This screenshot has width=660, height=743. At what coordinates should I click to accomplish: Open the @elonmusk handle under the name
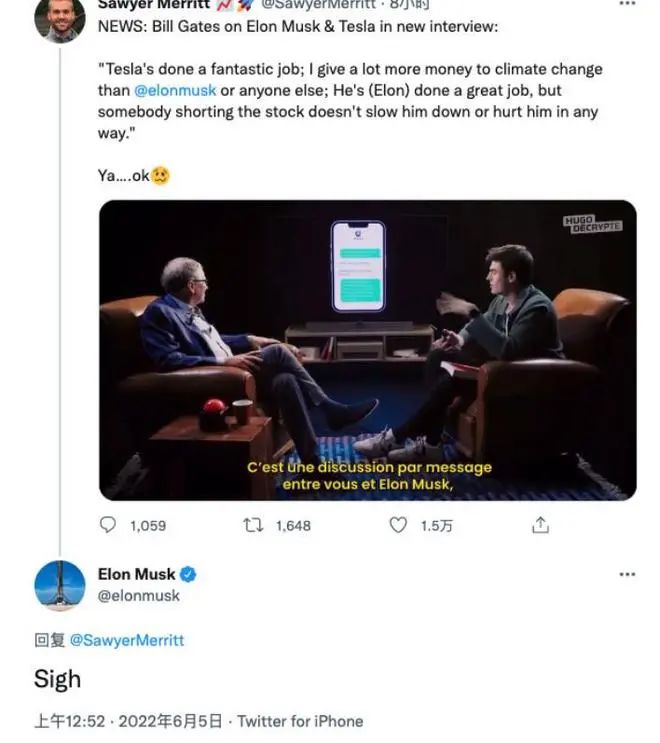(x=139, y=596)
